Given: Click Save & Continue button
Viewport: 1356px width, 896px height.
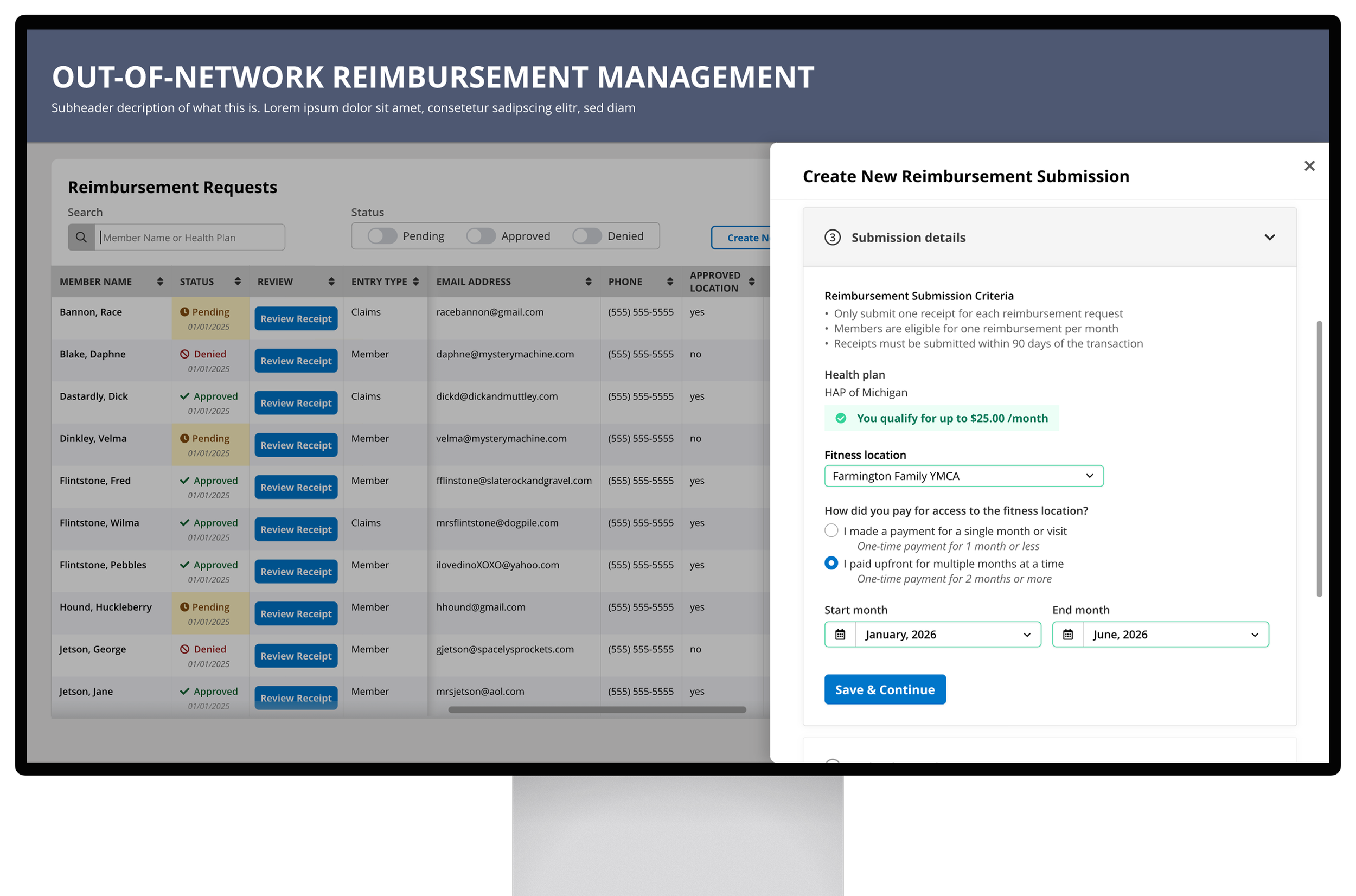Looking at the screenshot, I should click(885, 690).
